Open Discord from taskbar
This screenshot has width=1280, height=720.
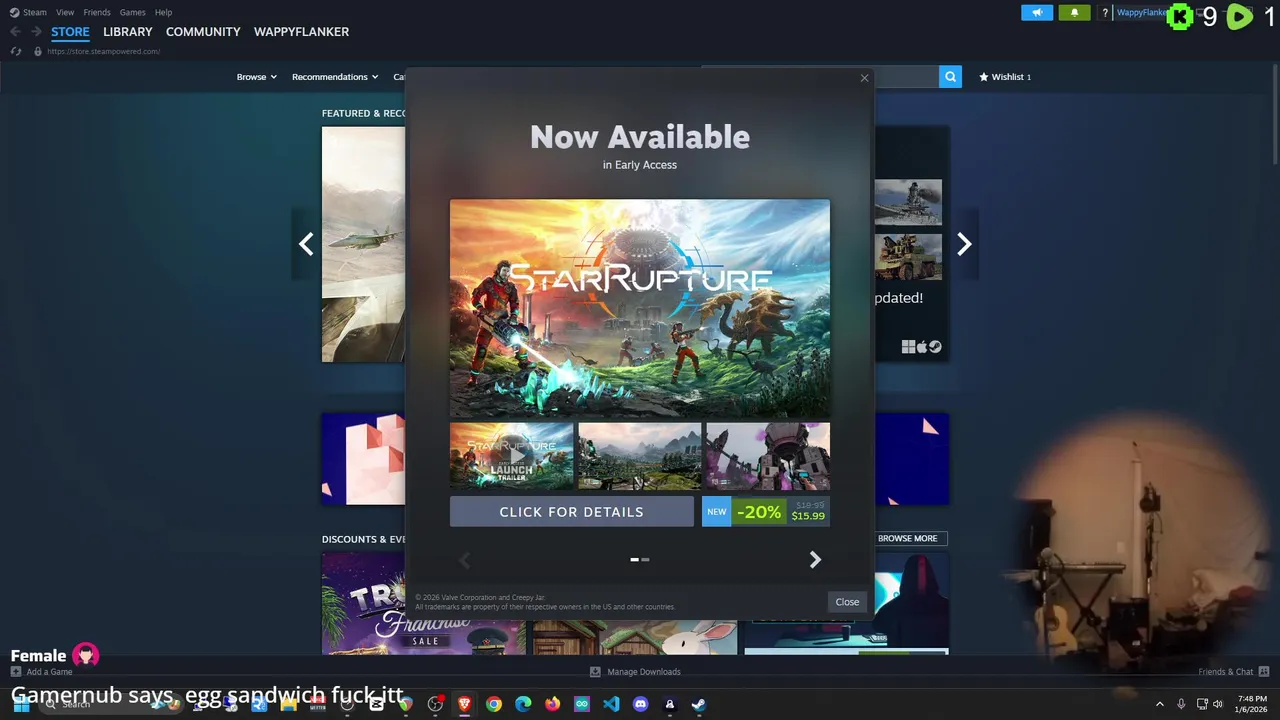(x=641, y=704)
